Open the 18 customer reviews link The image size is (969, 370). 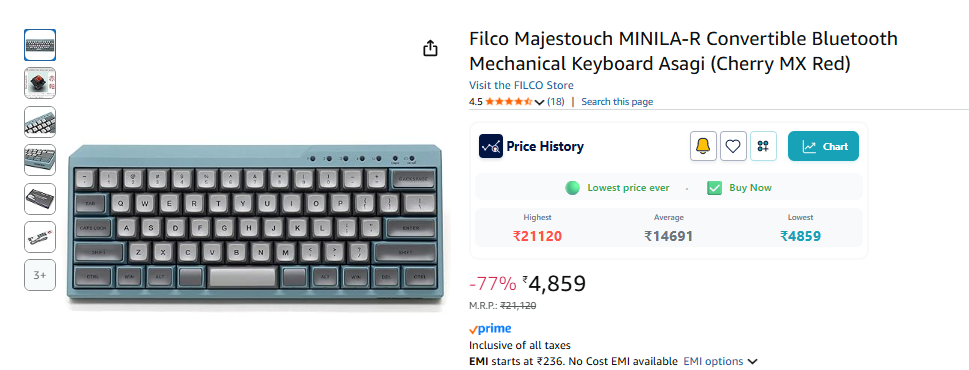(556, 102)
